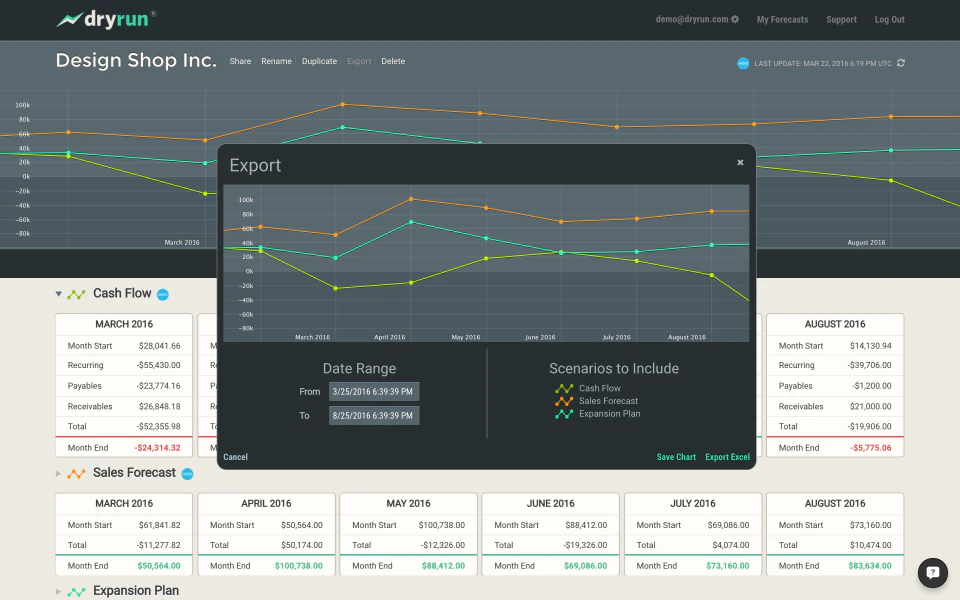Click the refresh icon beside last update
Screen dimensions: 960x600
click(901, 63)
